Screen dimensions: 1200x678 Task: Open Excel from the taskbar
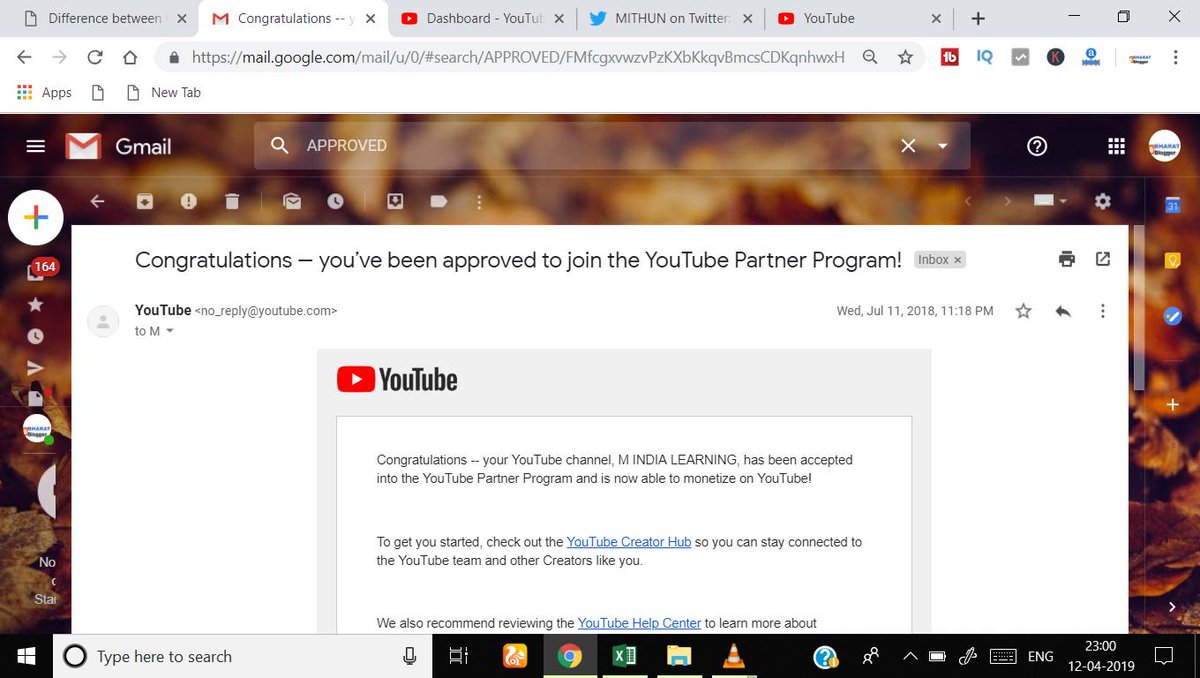tap(625, 656)
